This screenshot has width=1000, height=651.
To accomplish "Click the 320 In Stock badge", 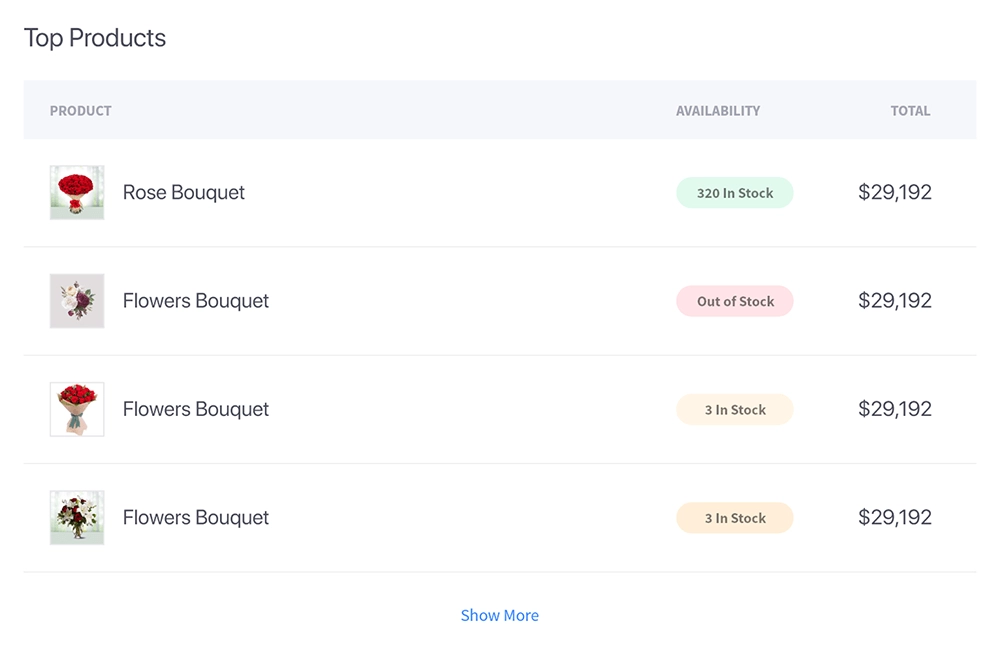I will pos(735,193).
